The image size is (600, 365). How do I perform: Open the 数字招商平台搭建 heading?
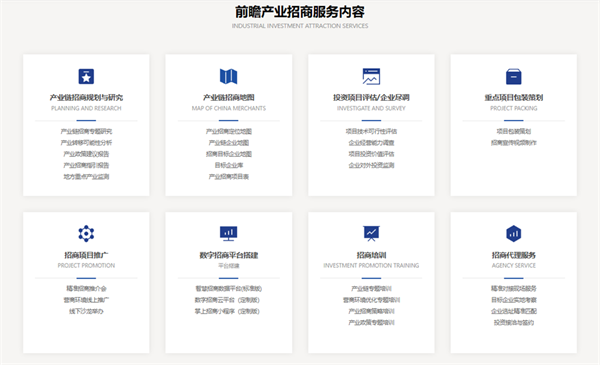(228, 255)
